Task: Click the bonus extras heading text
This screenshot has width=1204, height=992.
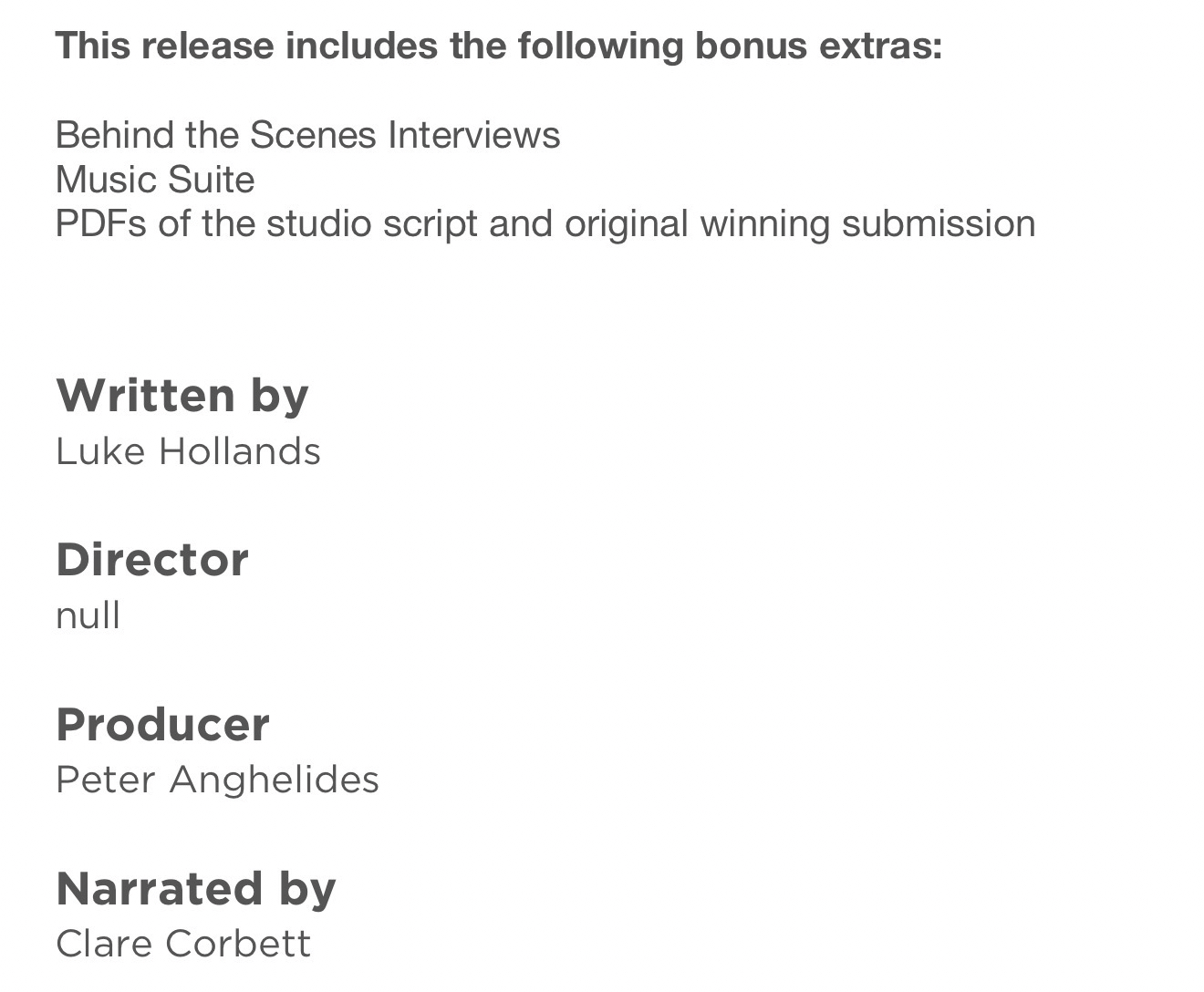Action: pyautogui.click(x=499, y=46)
